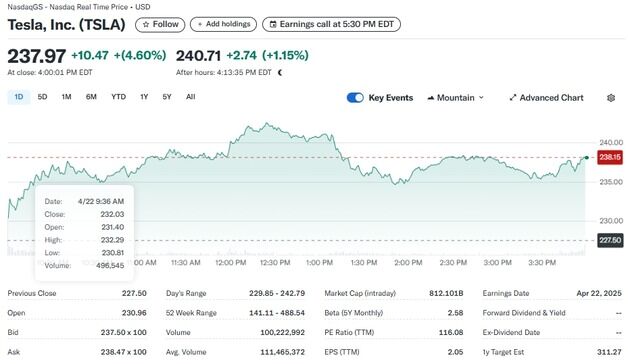Click the Forward Dividend & Yield label
This screenshot has width=628, height=364.
(524, 313)
